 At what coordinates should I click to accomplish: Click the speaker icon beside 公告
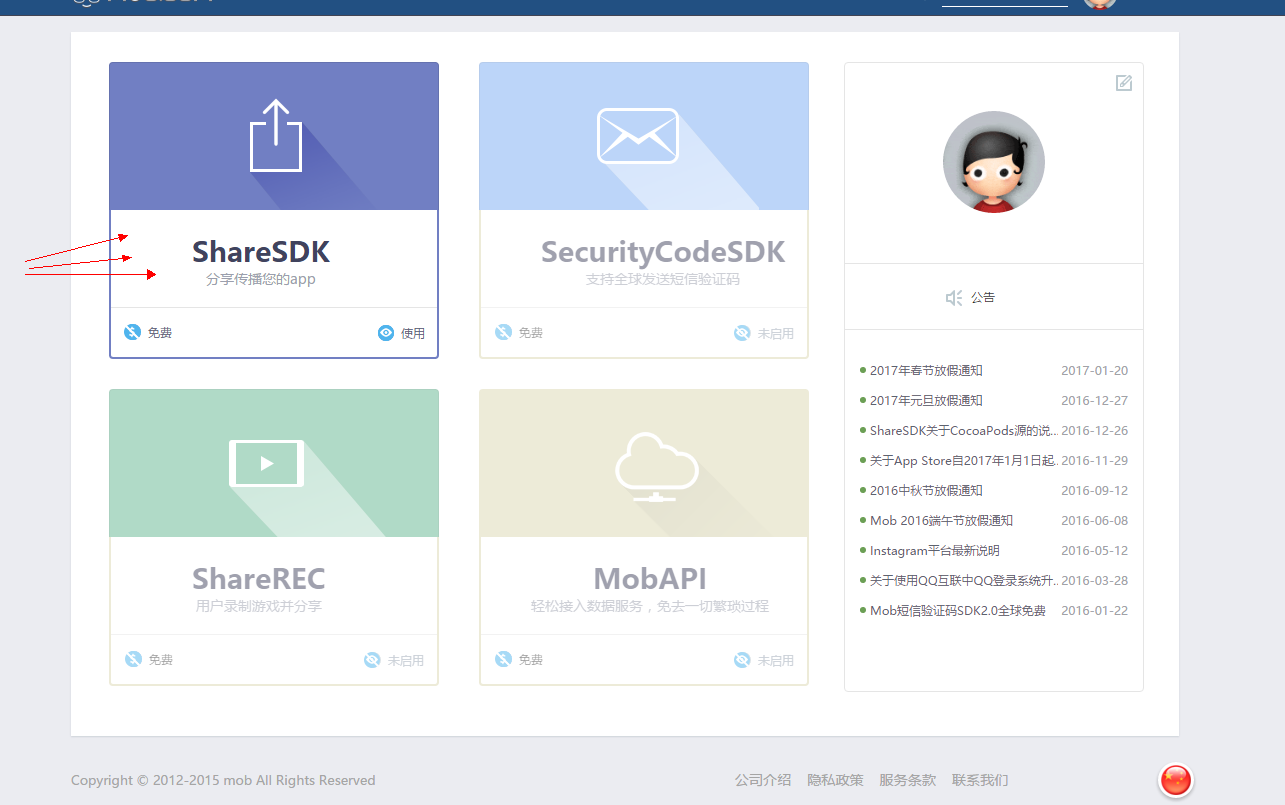point(954,298)
